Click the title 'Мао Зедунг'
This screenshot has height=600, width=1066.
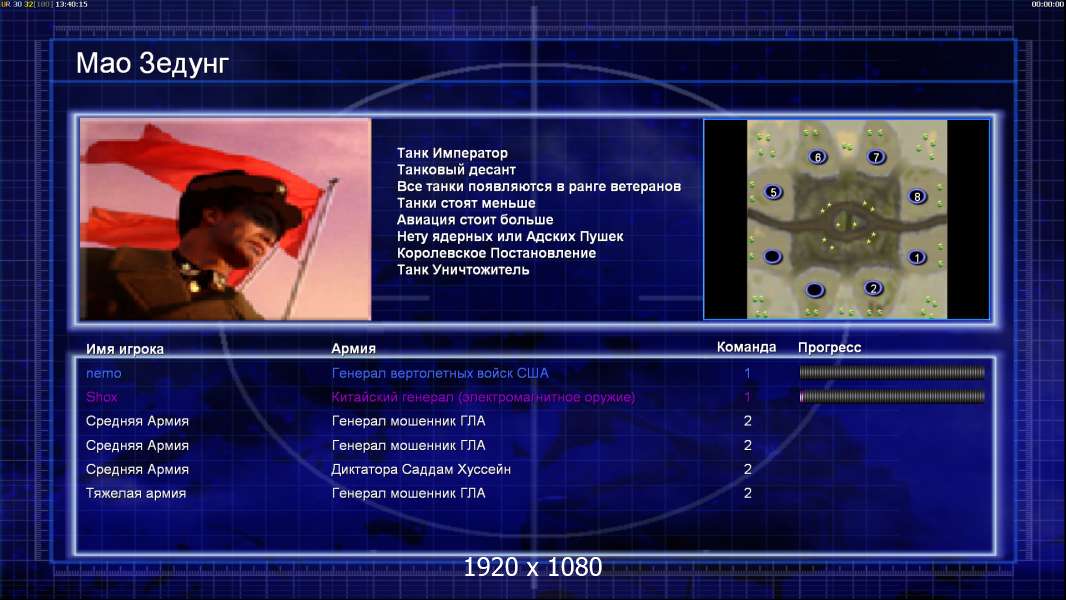point(152,63)
